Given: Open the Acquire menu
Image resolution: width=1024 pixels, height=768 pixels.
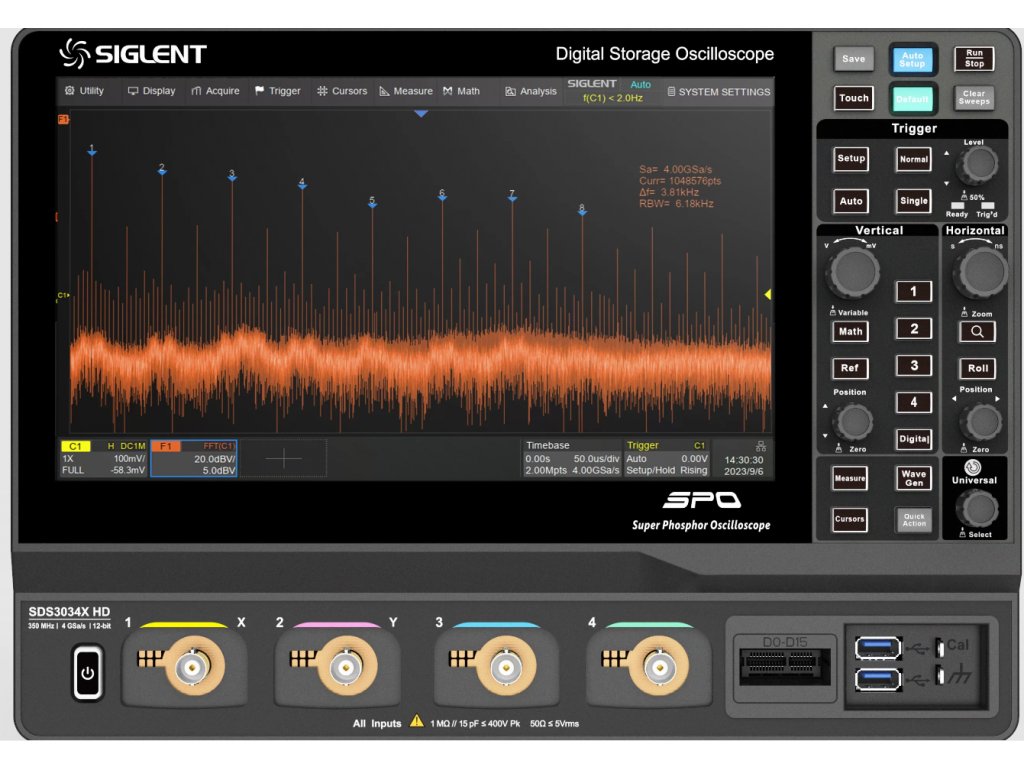Looking at the screenshot, I should [x=216, y=91].
